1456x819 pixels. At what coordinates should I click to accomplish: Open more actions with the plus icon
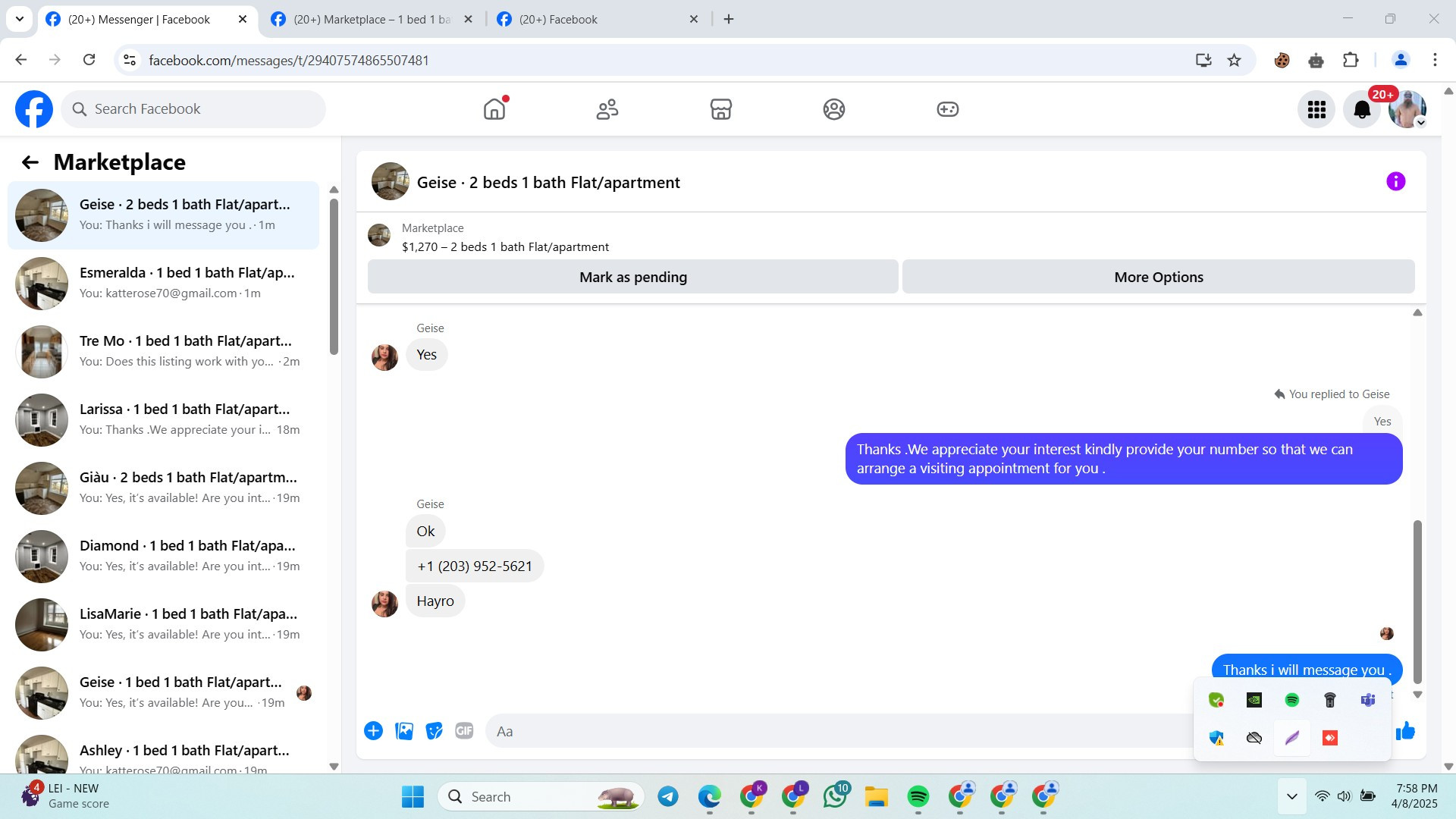373,731
